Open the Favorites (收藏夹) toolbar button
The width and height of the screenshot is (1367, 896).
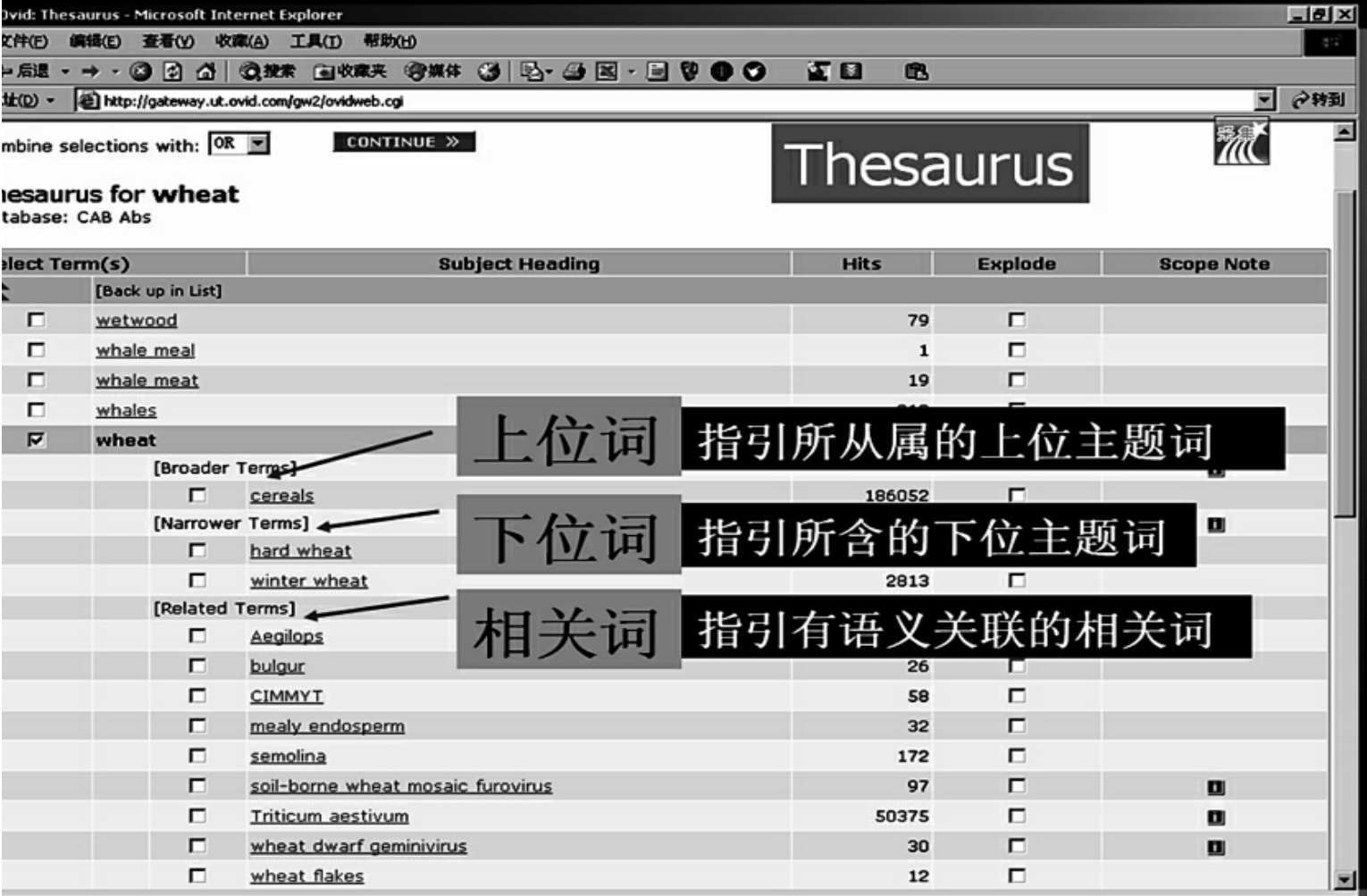(x=350, y=71)
